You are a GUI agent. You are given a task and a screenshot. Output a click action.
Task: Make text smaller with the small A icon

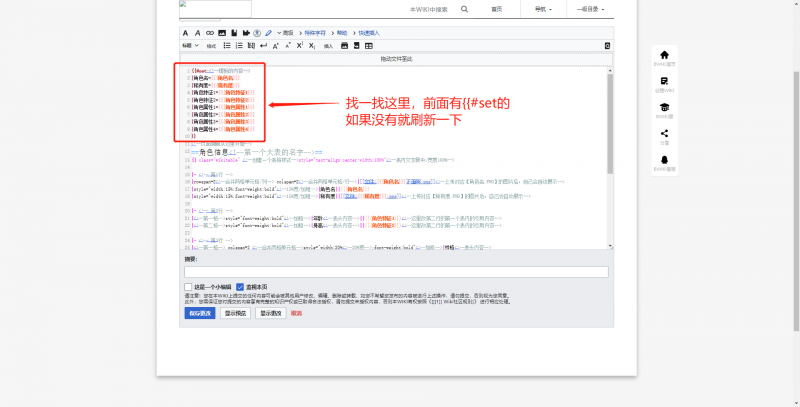coord(288,46)
